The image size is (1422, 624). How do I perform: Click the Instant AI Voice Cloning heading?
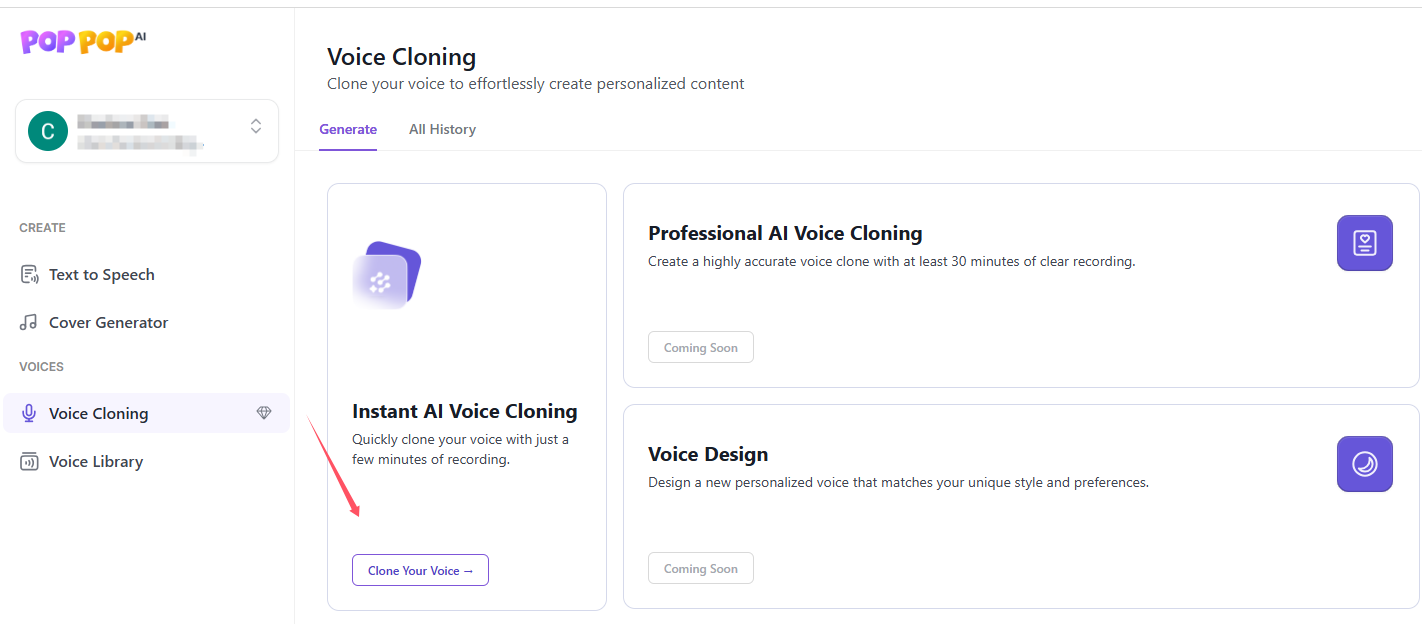[x=465, y=412]
